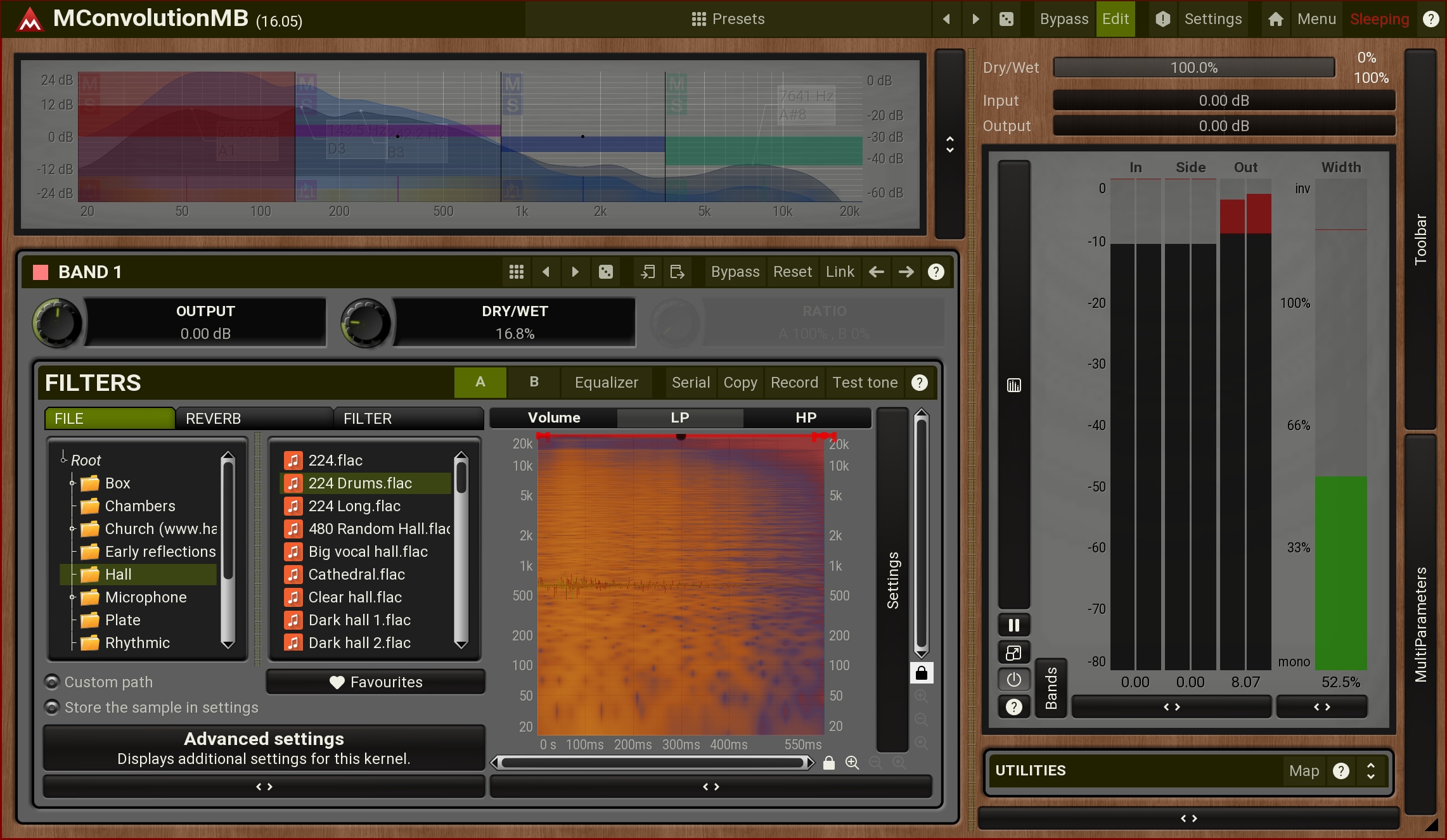Zoom in on the spectrogram time axis

(x=852, y=763)
